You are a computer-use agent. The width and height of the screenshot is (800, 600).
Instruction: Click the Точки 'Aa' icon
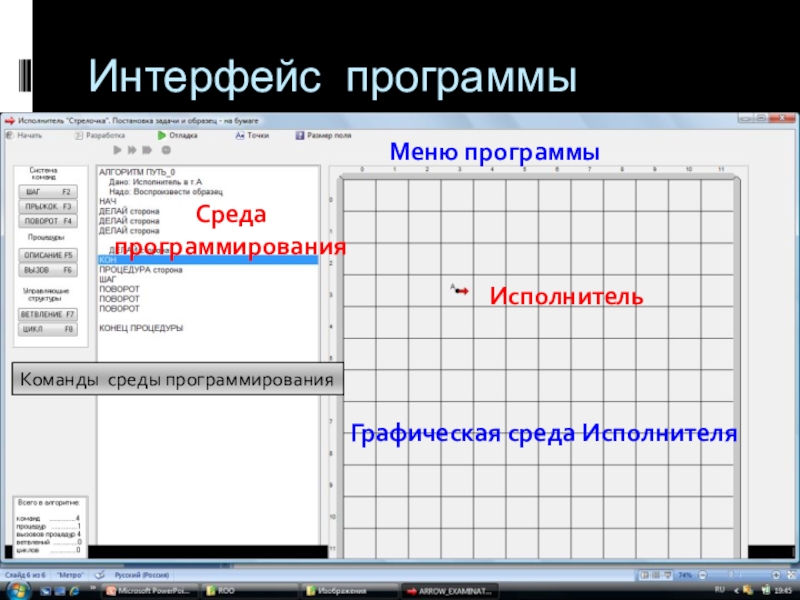[240, 135]
